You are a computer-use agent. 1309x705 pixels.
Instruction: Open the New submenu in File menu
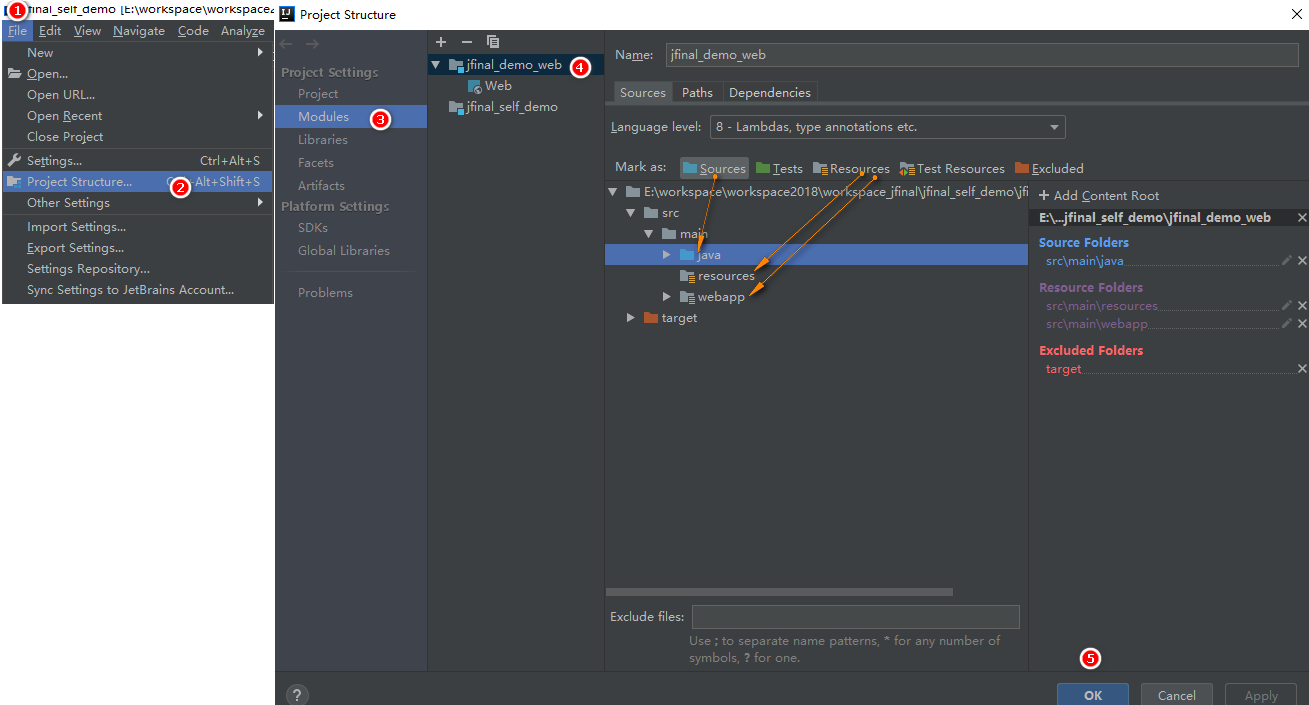(138, 53)
